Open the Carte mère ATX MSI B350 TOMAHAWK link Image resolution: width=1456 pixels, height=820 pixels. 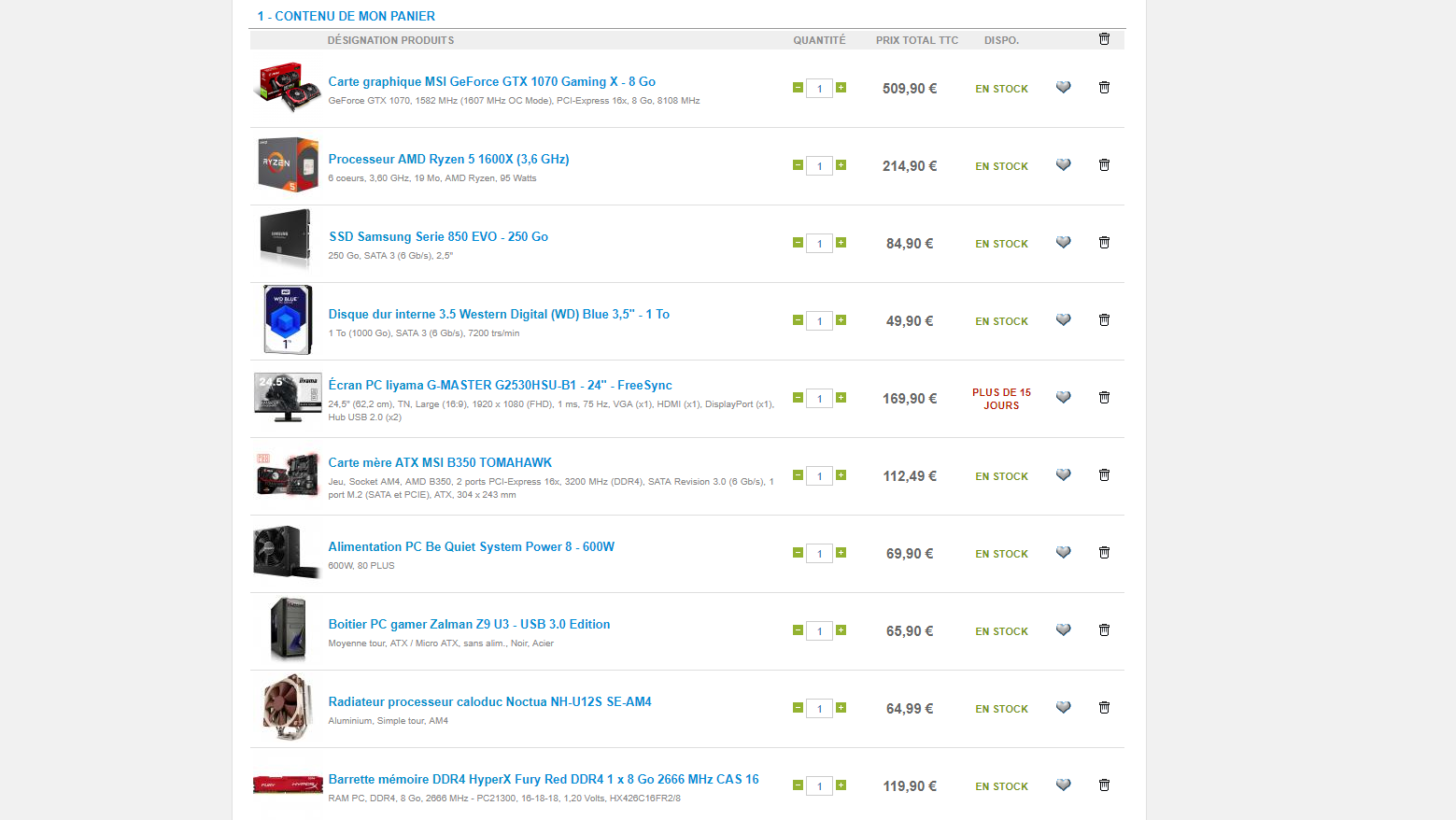(x=440, y=462)
